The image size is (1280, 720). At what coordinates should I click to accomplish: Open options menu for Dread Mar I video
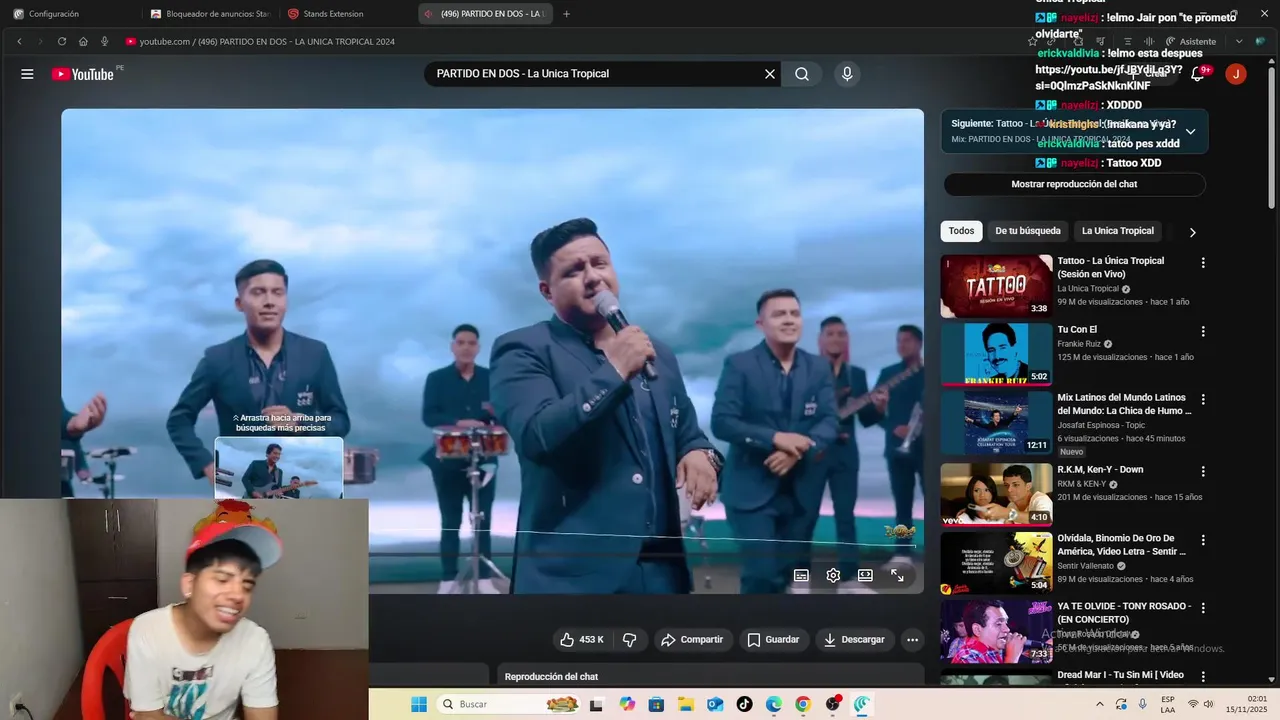coord(1203,676)
